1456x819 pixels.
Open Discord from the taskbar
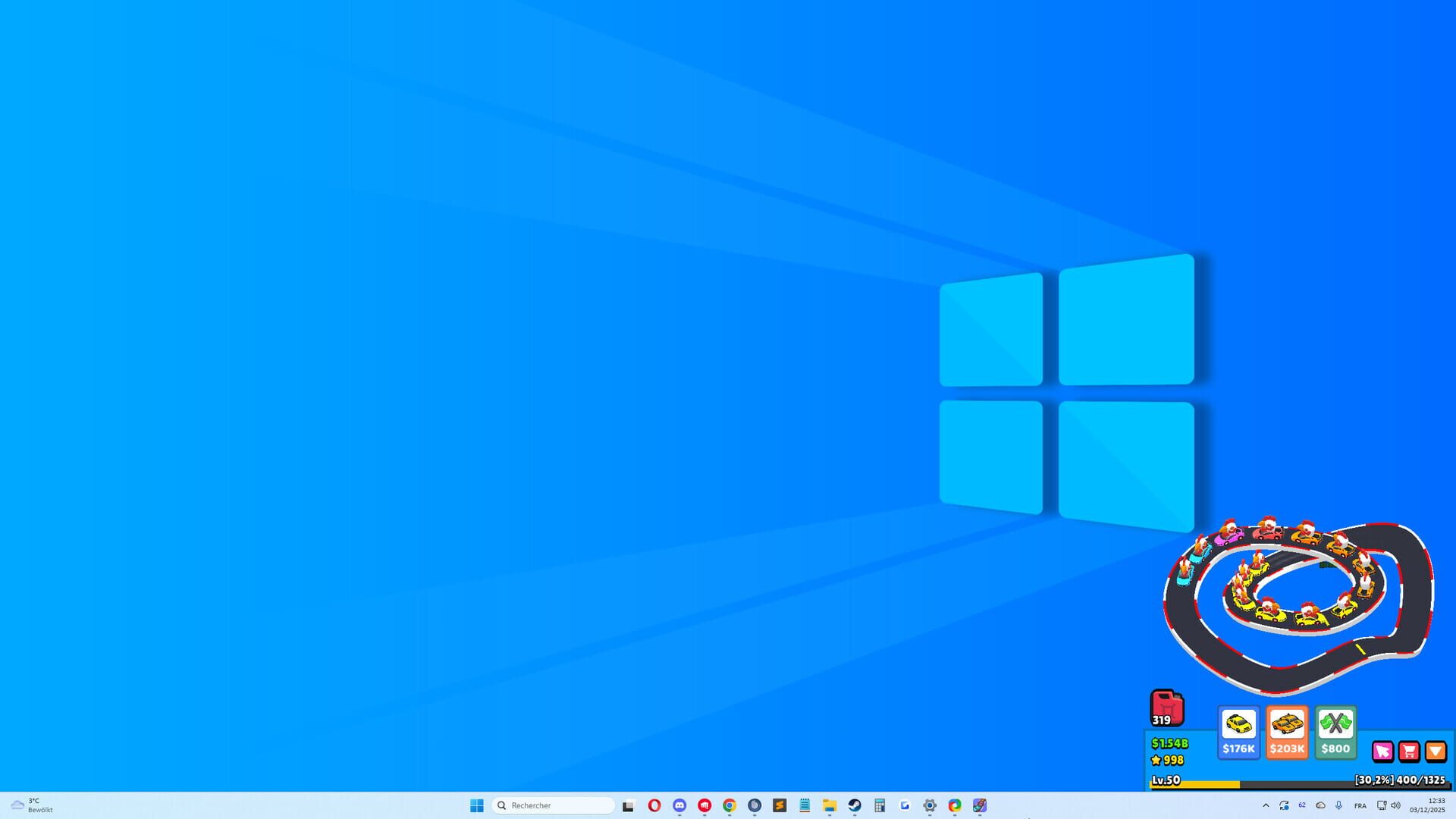679,805
